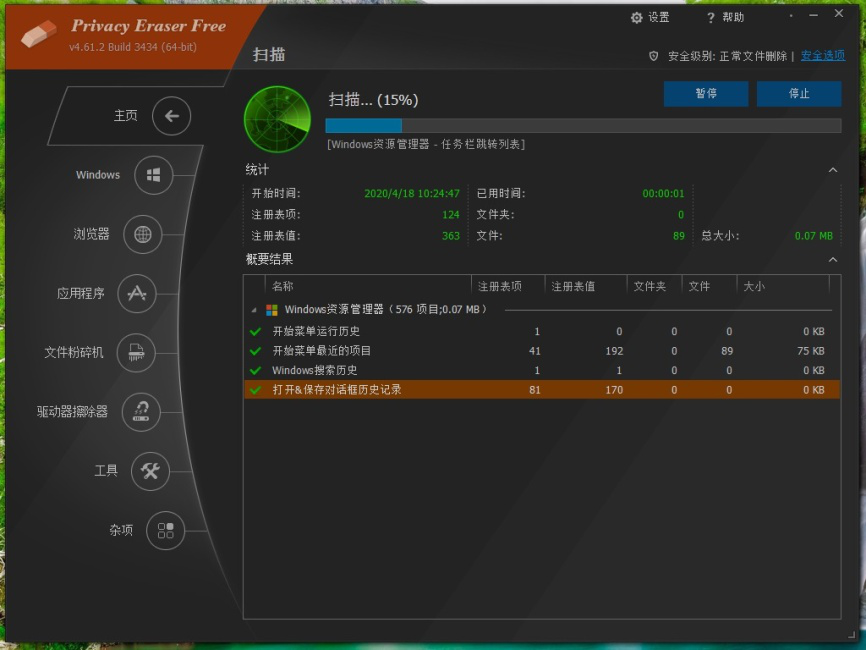
Task: Select row 打开&保存对话框历史记录
Action: pos(542,390)
